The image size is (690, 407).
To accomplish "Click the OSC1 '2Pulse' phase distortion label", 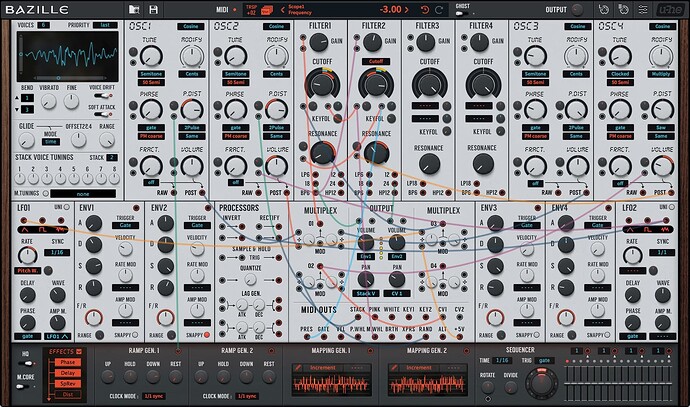I will pyautogui.click(x=192, y=127).
